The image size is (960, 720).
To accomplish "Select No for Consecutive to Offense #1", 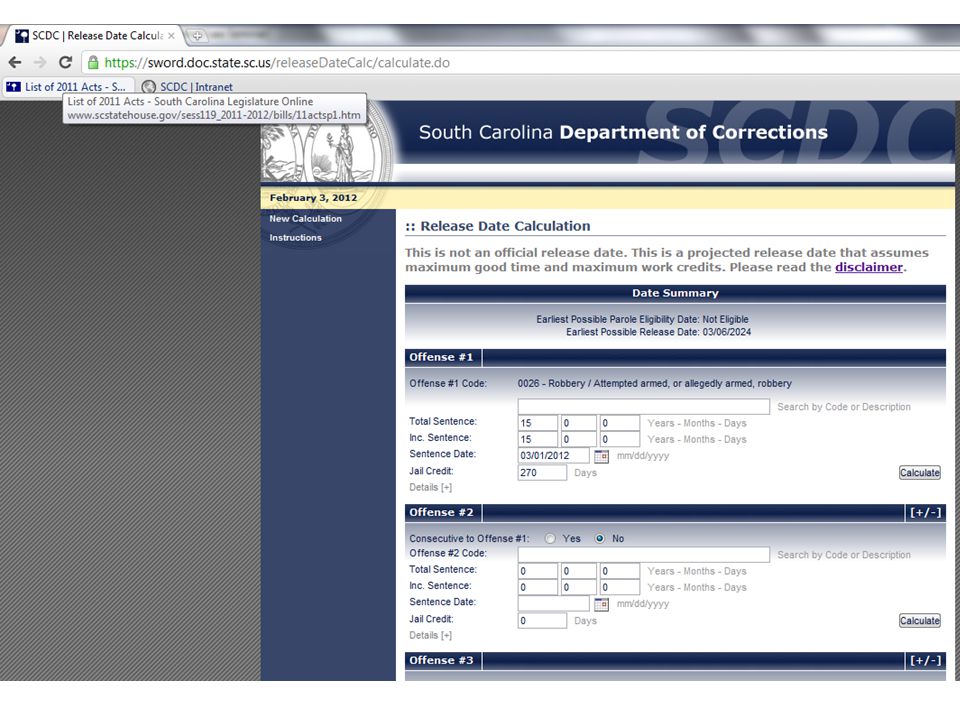I will point(599,539).
